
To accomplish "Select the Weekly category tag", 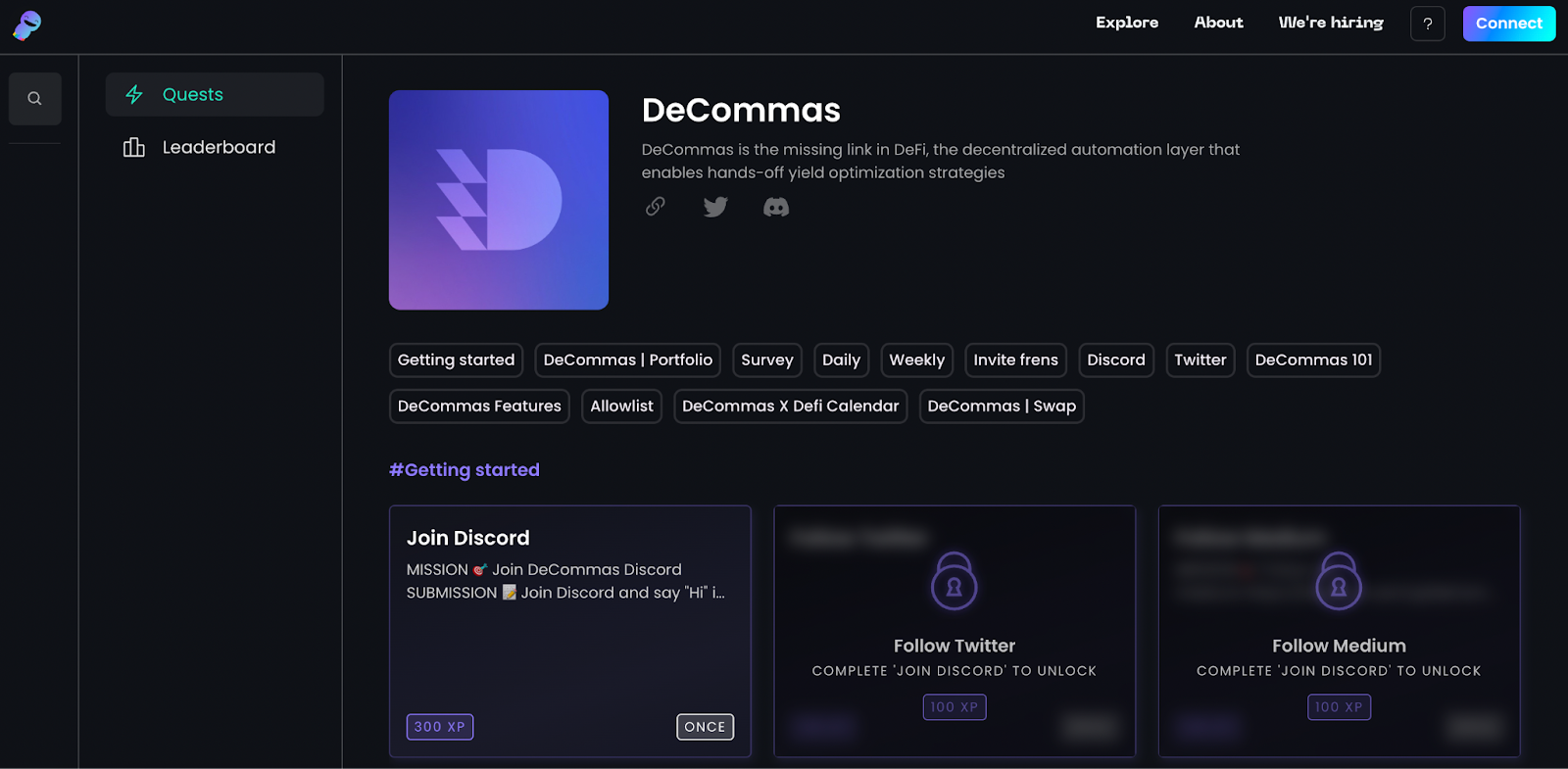I will point(917,360).
